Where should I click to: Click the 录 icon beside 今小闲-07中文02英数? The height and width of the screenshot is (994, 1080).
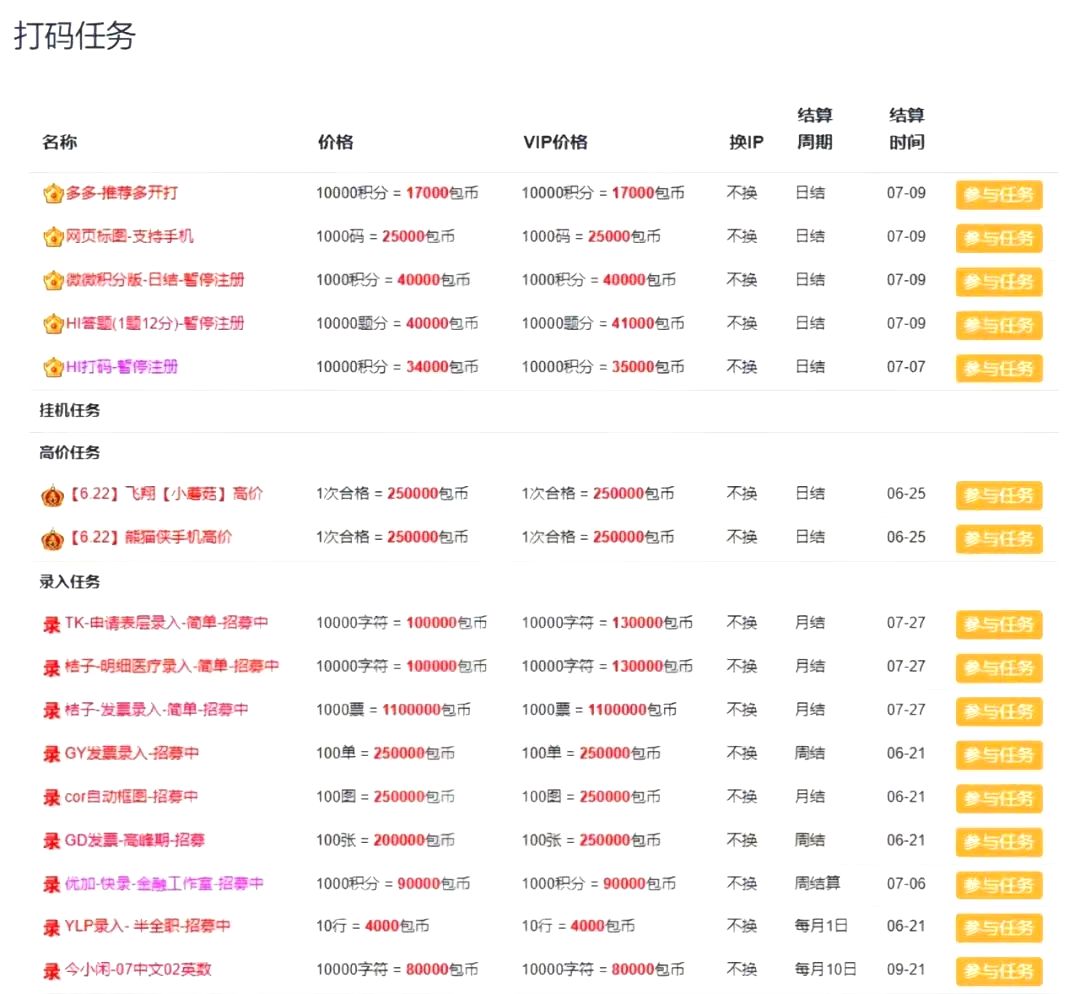click(51, 969)
